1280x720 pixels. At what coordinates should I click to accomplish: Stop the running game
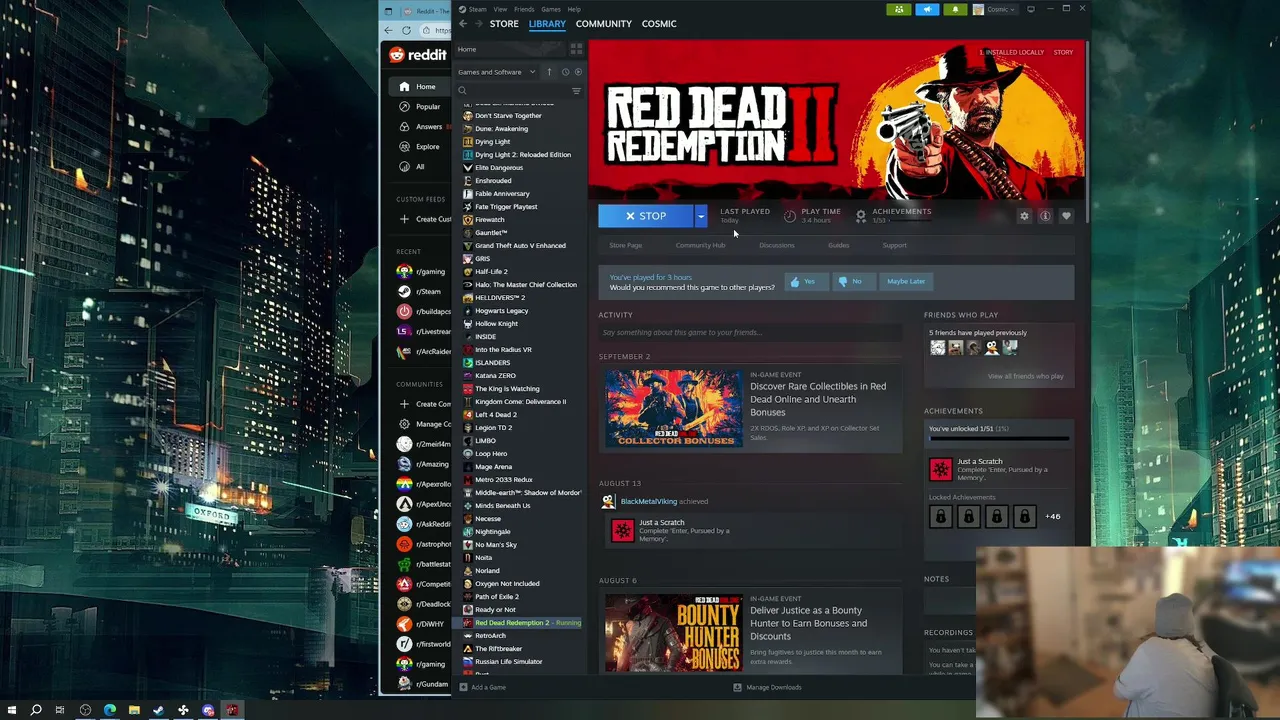[x=646, y=216]
